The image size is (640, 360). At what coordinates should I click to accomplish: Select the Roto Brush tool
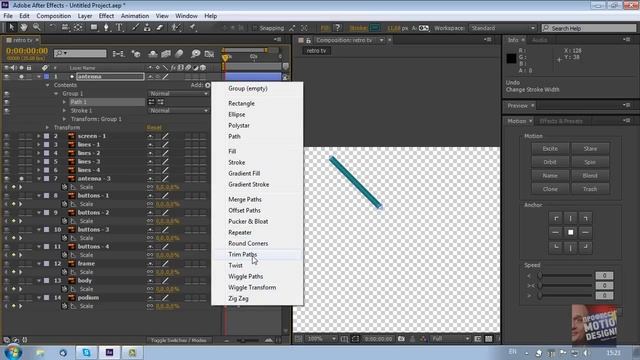(176, 27)
